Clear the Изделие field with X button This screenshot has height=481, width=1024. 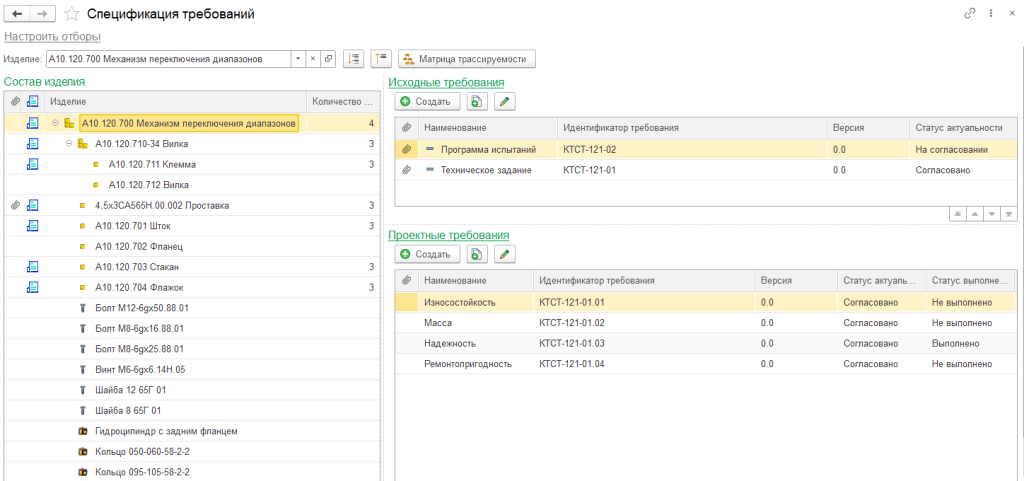click(313, 59)
